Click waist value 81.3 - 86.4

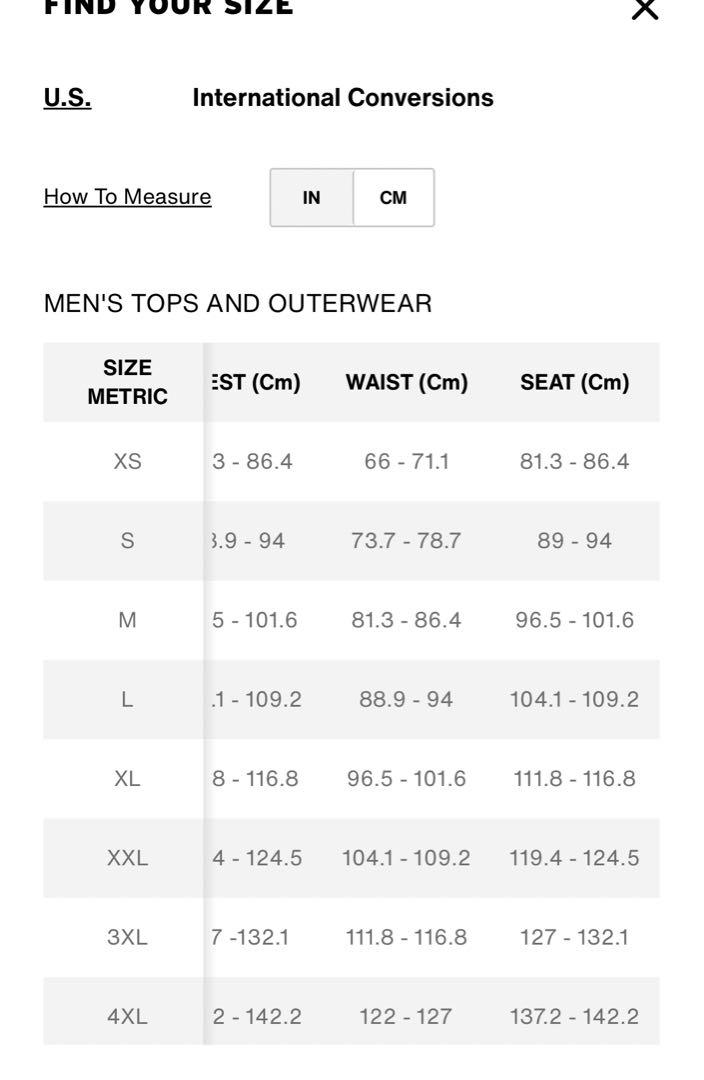pos(406,620)
